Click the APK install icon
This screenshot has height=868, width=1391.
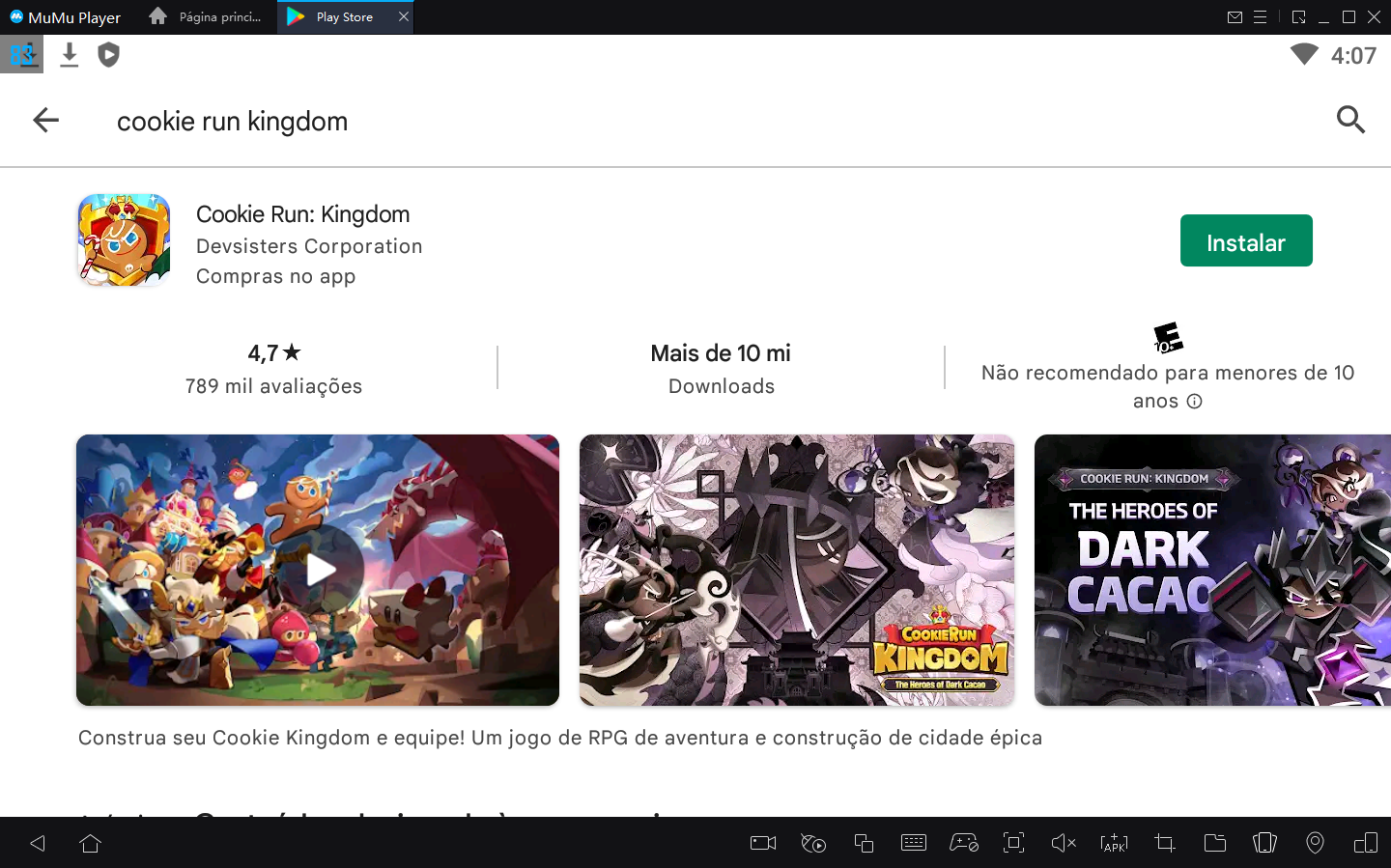pyautogui.click(x=1114, y=843)
